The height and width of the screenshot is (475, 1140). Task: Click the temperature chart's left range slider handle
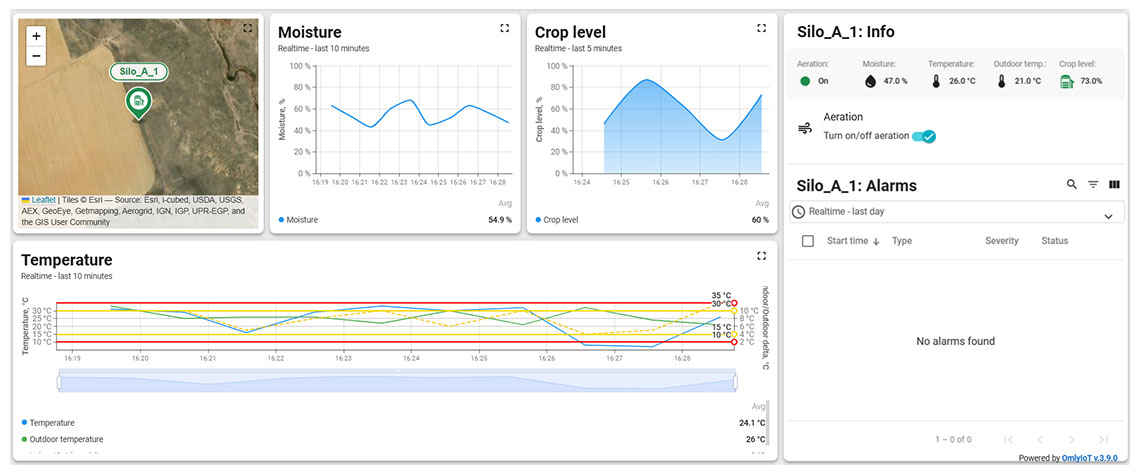click(60, 381)
